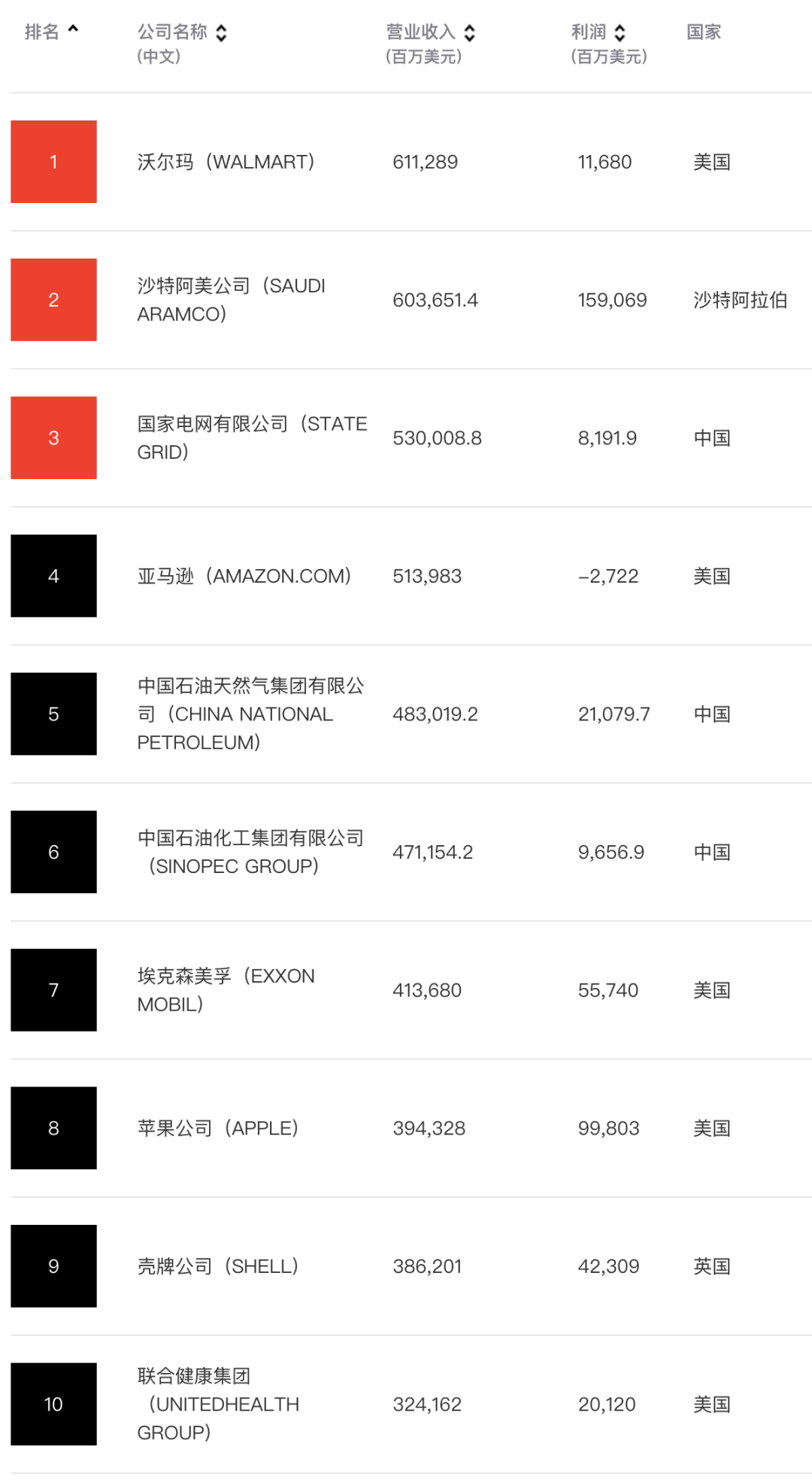Image resolution: width=812 pixels, height=1482 pixels.
Task: Open 沙特阿美公司 (SAUDI ARAMCO) entry
Action: (231, 300)
